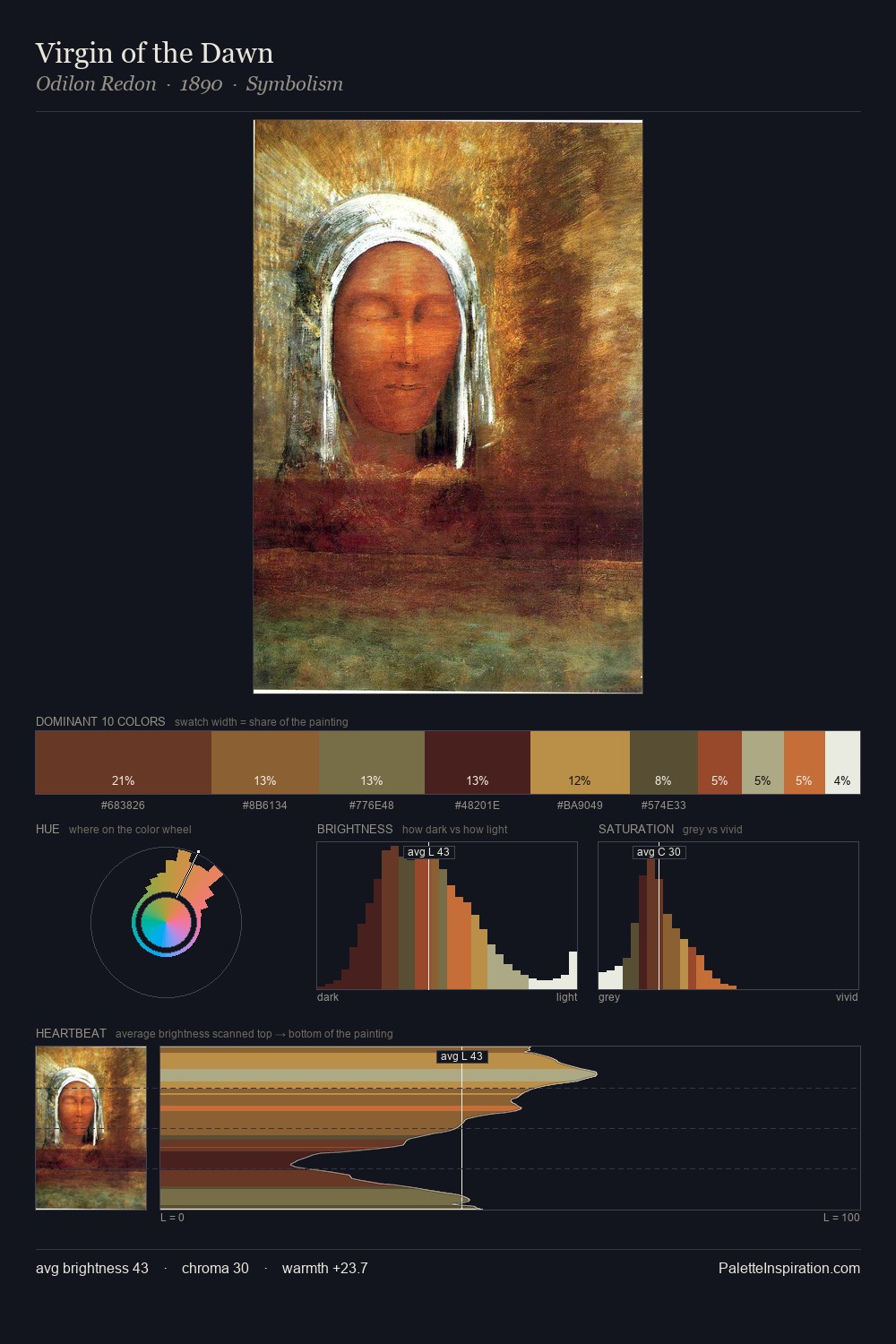The height and width of the screenshot is (1344, 896).
Task: Select the #8B6134 hex code text
Action: (265, 806)
